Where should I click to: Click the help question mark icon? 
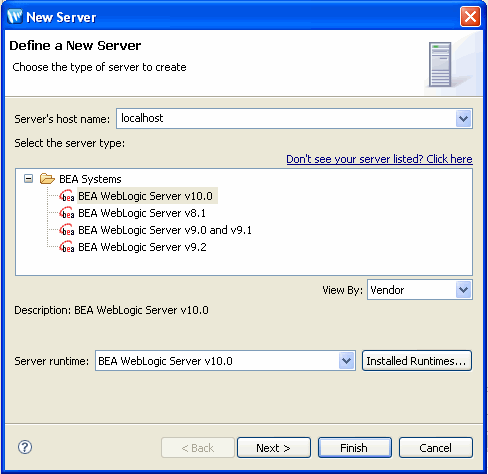(x=25, y=447)
